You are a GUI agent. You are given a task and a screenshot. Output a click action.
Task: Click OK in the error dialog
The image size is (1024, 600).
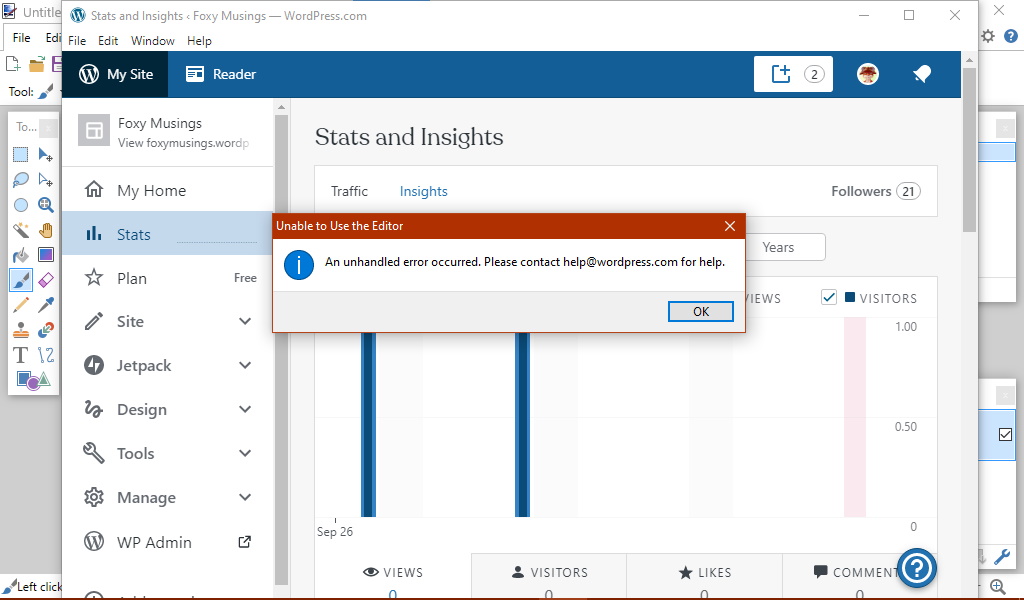click(700, 311)
